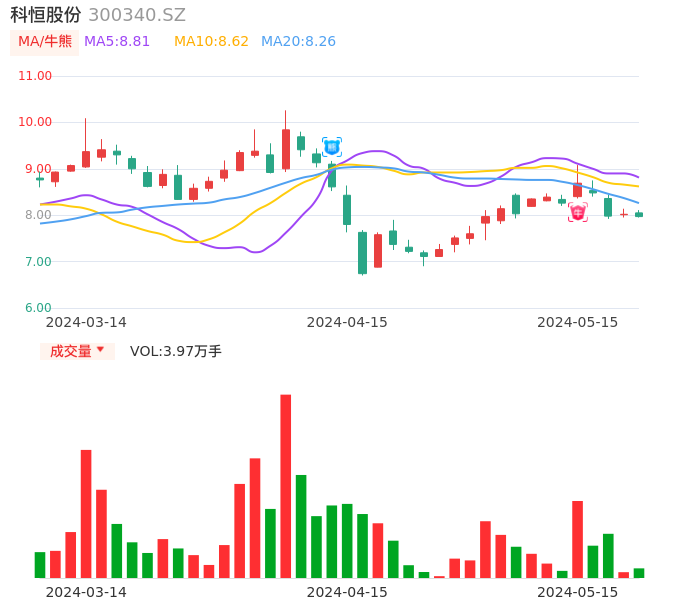Click the tallest green volume bar
The height and width of the screenshot is (606, 686).
(301, 526)
